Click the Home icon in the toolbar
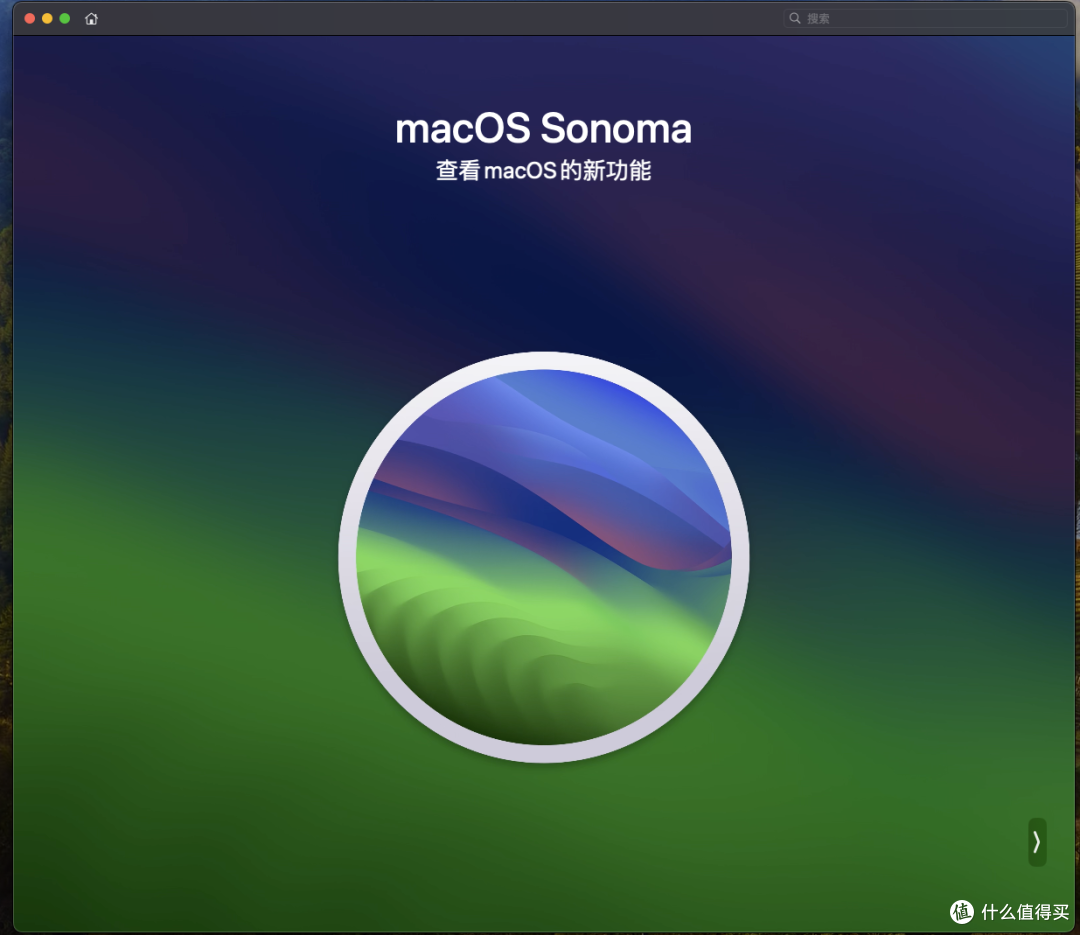Screen dimensions: 1080x935 pyautogui.click(x=90, y=18)
